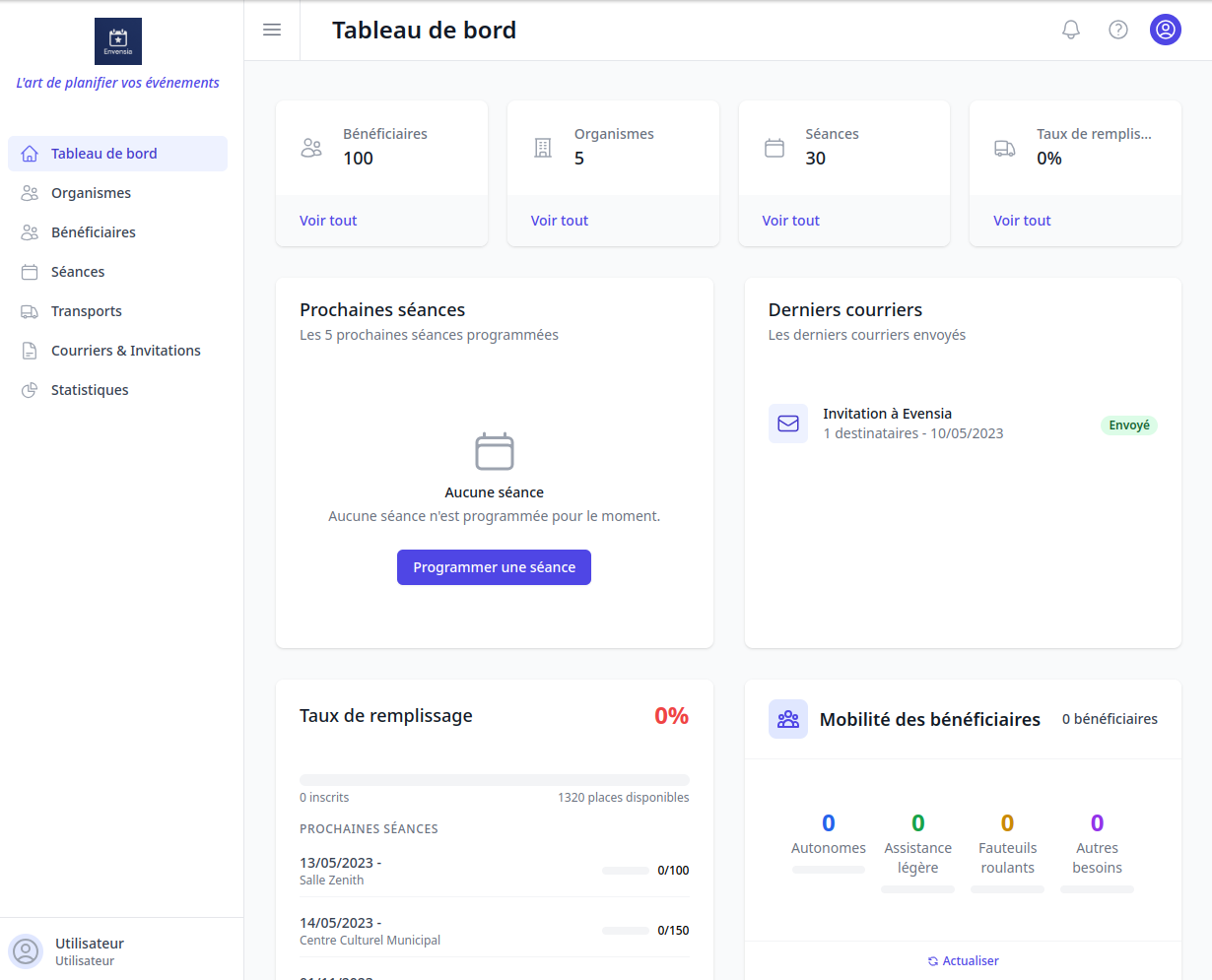Click the Evensia logo

point(117,41)
